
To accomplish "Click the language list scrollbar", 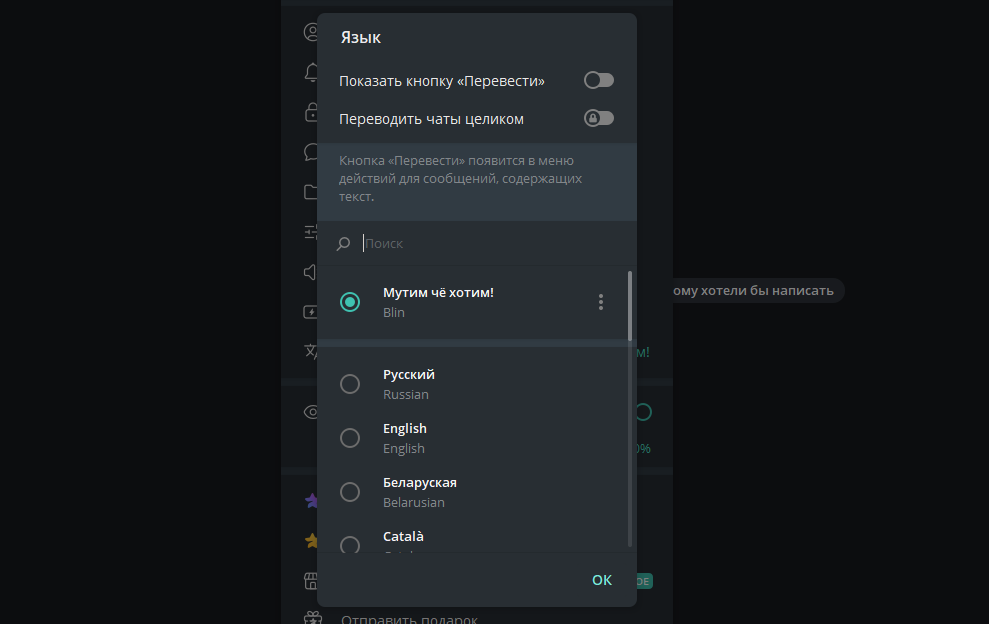I will click(630, 305).
